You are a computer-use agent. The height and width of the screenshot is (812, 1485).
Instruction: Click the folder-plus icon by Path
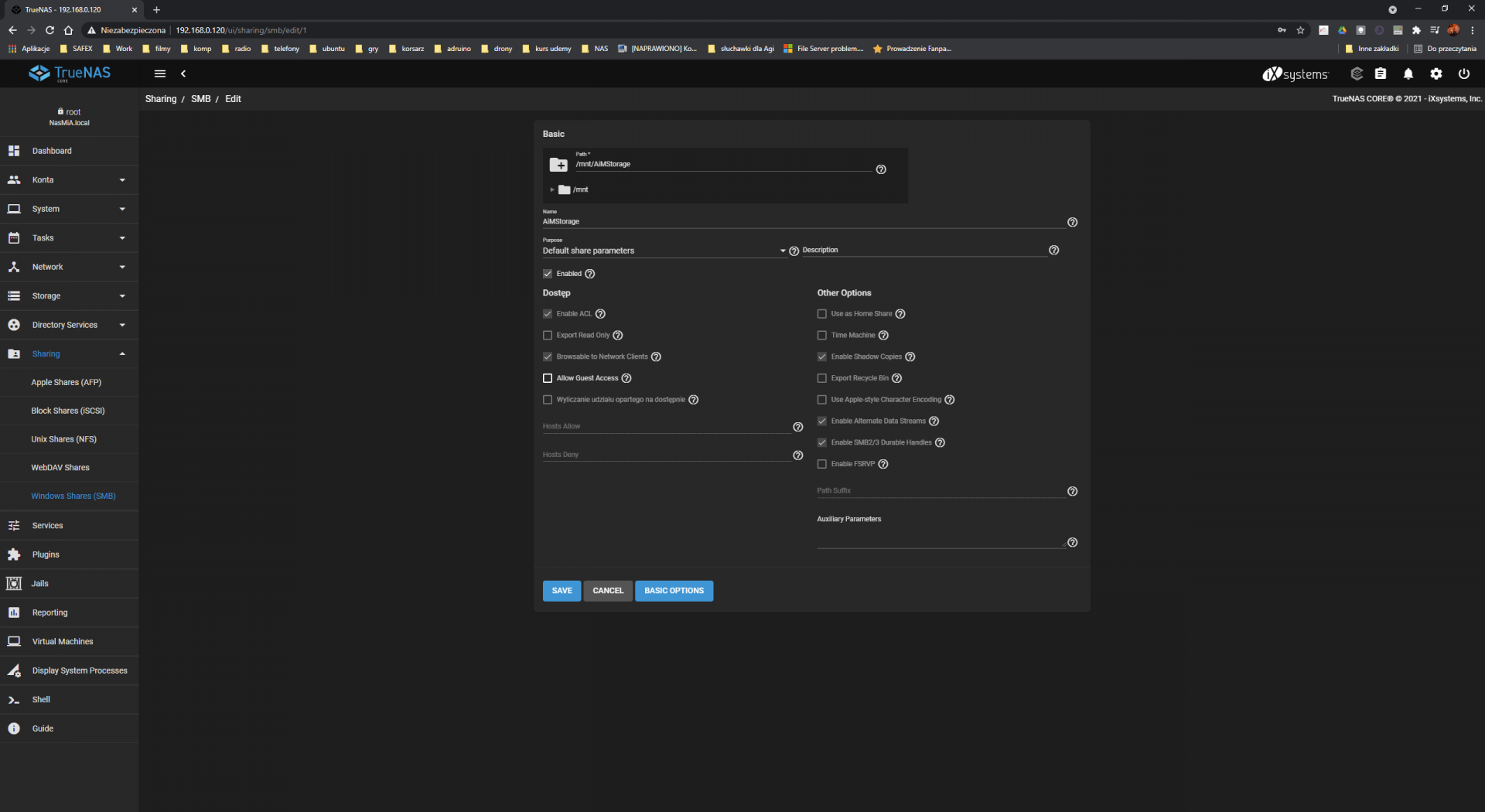coord(558,165)
